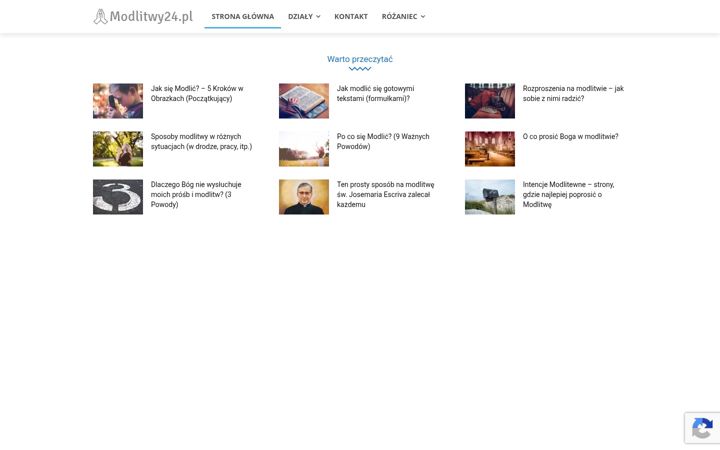The width and height of the screenshot is (720, 450).
Task: Expand the DZIAŁY dropdown chevron
Action: [318, 17]
